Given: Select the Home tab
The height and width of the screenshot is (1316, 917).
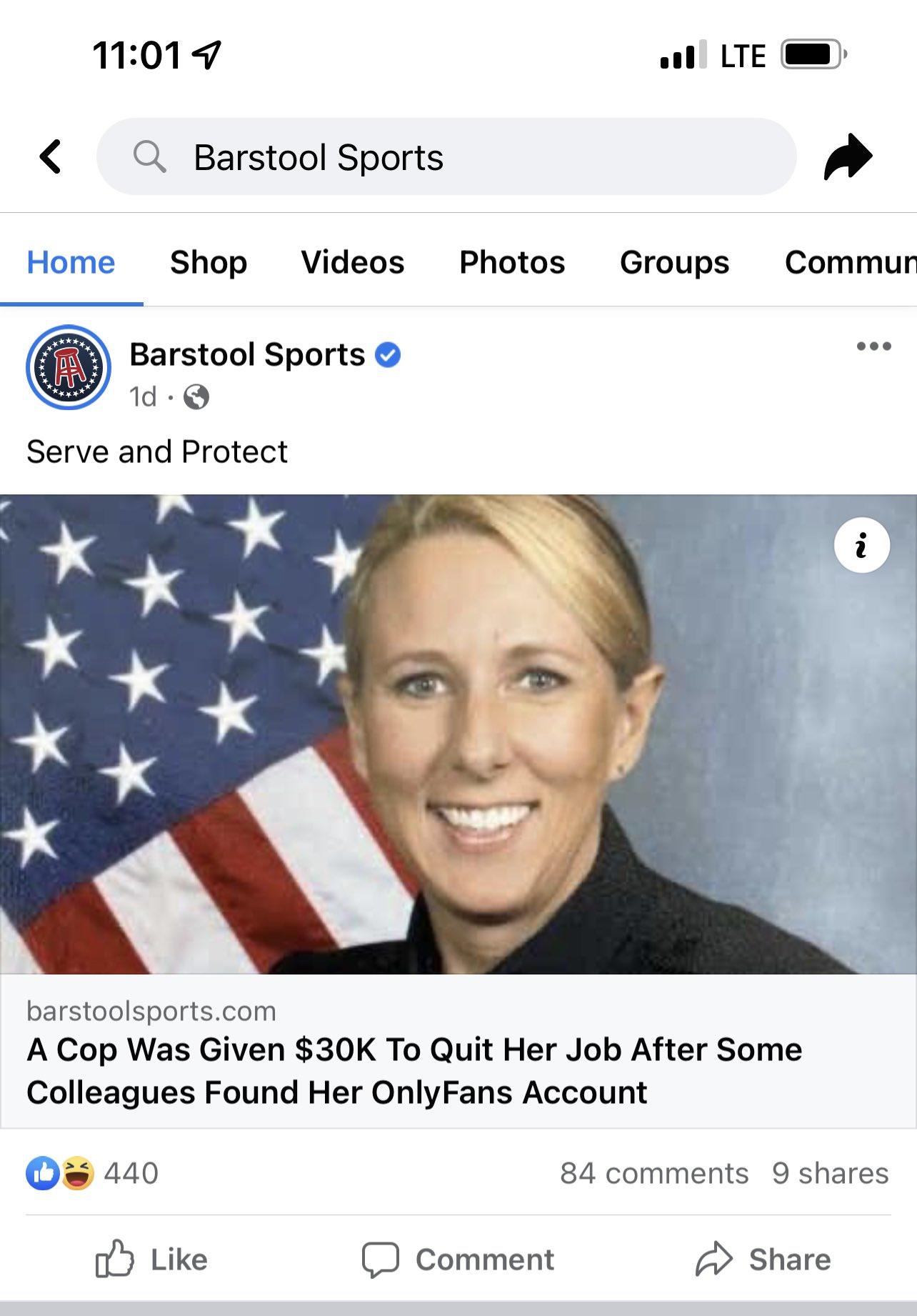Looking at the screenshot, I should tap(71, 262).
